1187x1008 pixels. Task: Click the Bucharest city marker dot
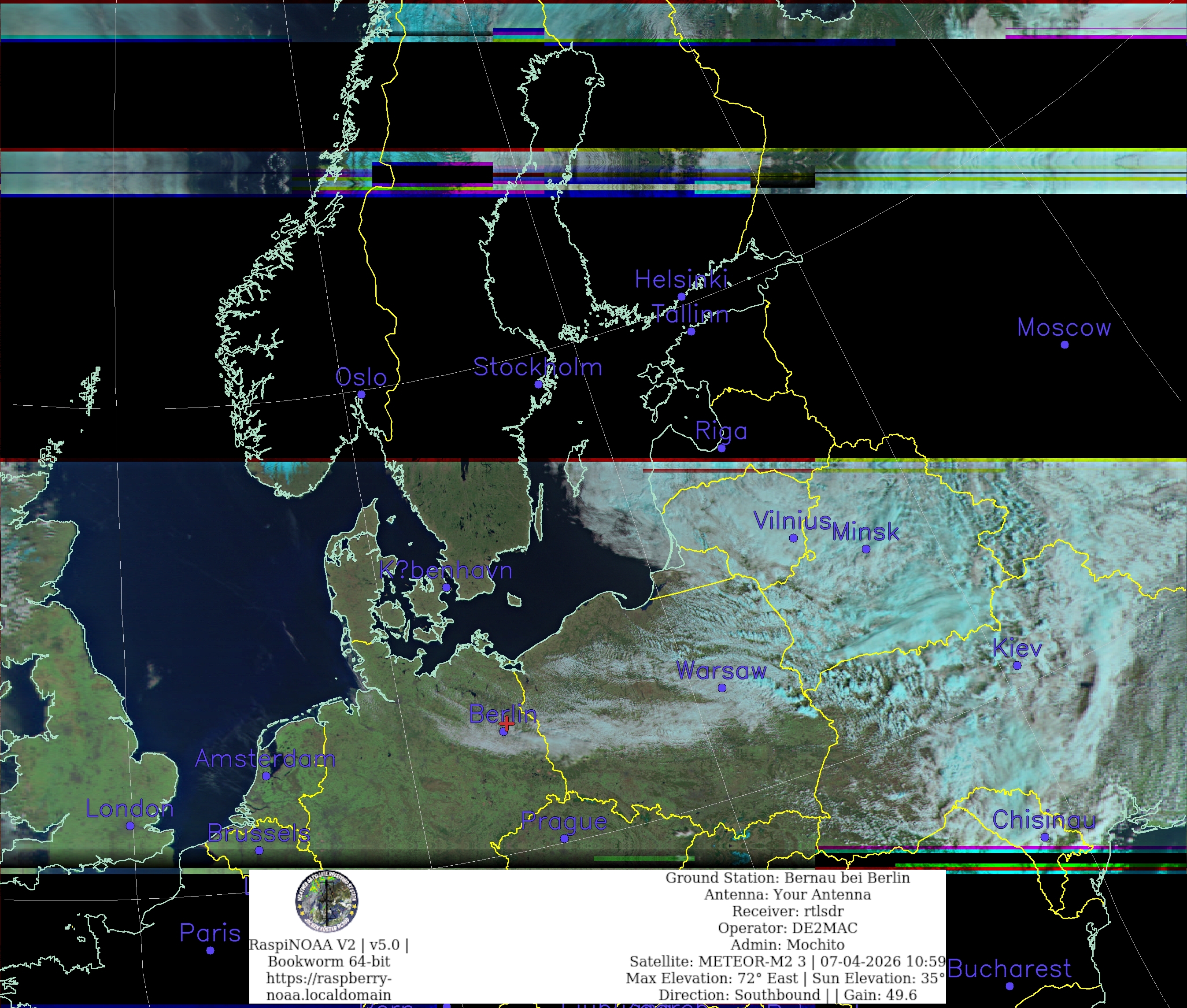1010,986
